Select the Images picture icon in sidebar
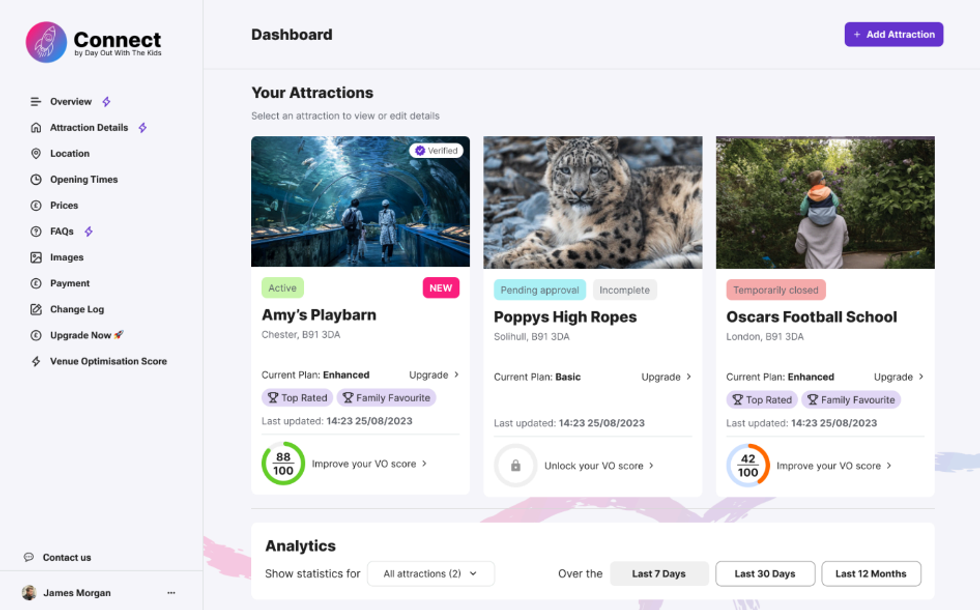This screenshot has width=980, height=610. (x=34, y=257)
